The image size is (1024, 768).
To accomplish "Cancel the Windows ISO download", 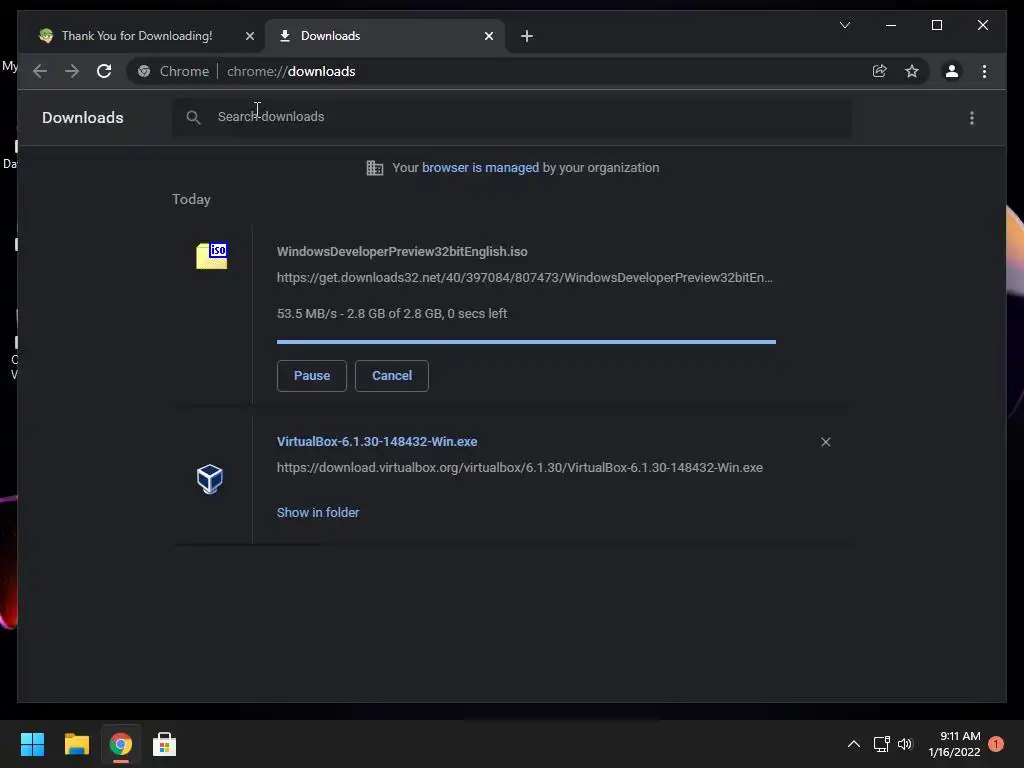I will pos(392,376).
